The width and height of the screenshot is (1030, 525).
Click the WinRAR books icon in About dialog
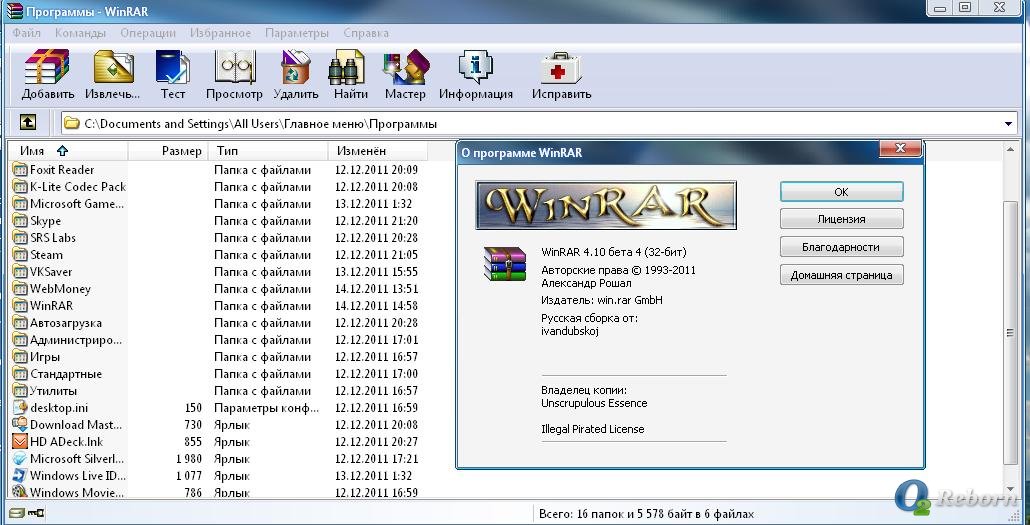point(505,263)
